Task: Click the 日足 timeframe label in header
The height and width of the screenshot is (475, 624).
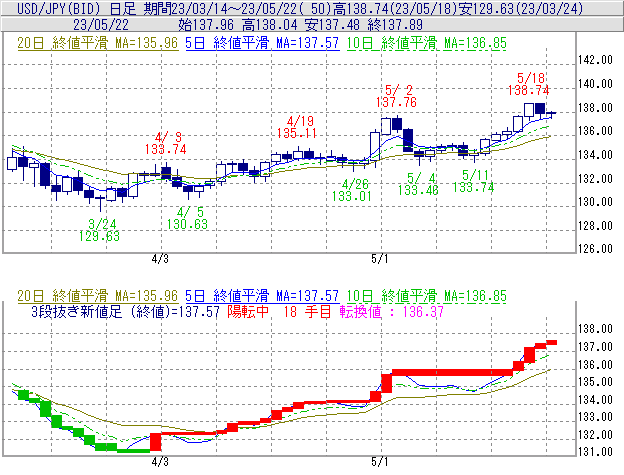Action: coord(122,8)
